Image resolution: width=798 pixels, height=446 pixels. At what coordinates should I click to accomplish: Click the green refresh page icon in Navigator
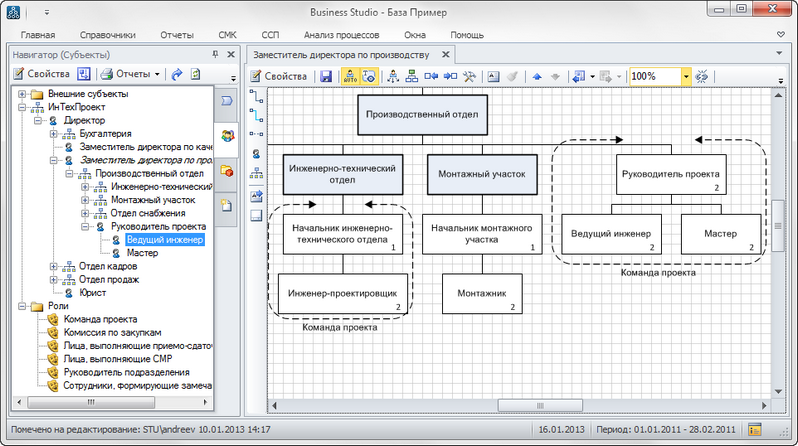click(x=195, y=74)
